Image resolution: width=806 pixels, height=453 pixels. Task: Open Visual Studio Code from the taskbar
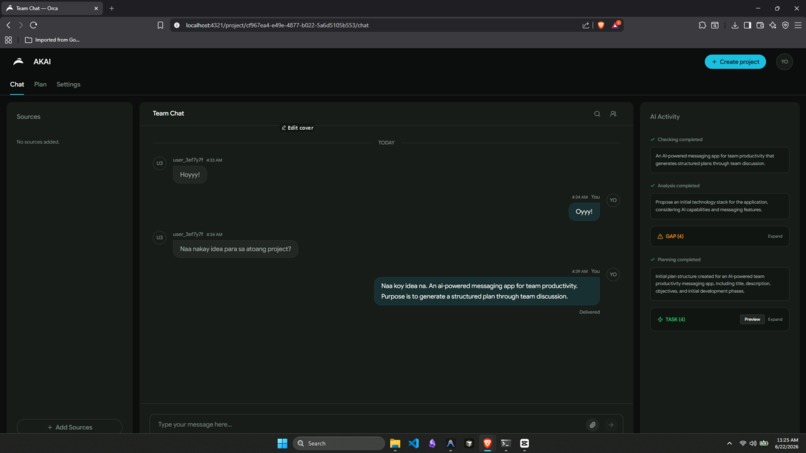(413, 443)
